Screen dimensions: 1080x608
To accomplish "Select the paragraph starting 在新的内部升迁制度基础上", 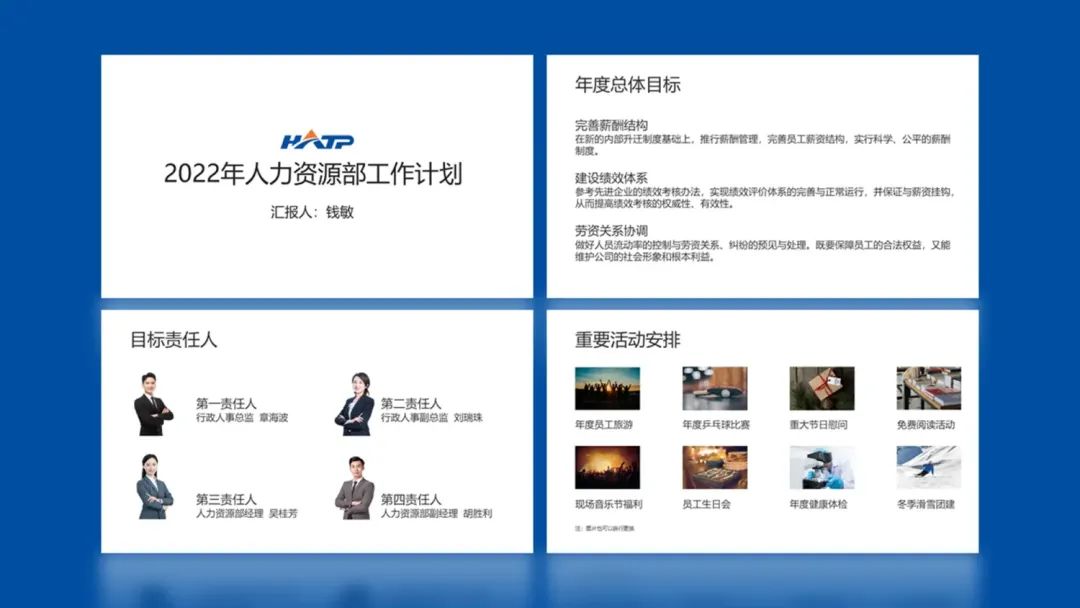I will (x=762, y=145).
